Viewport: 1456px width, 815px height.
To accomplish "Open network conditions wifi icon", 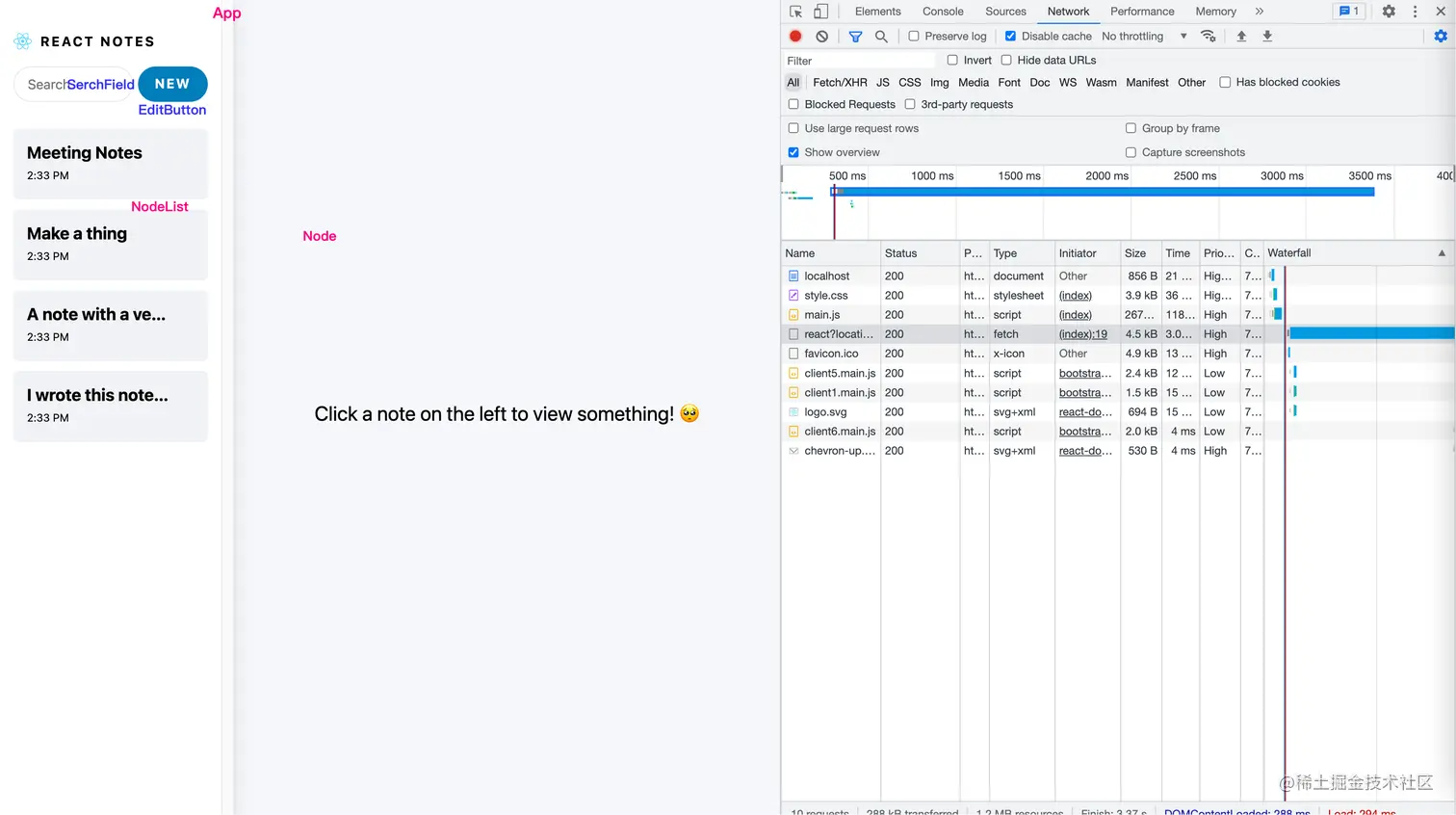I will point(1208,36).
